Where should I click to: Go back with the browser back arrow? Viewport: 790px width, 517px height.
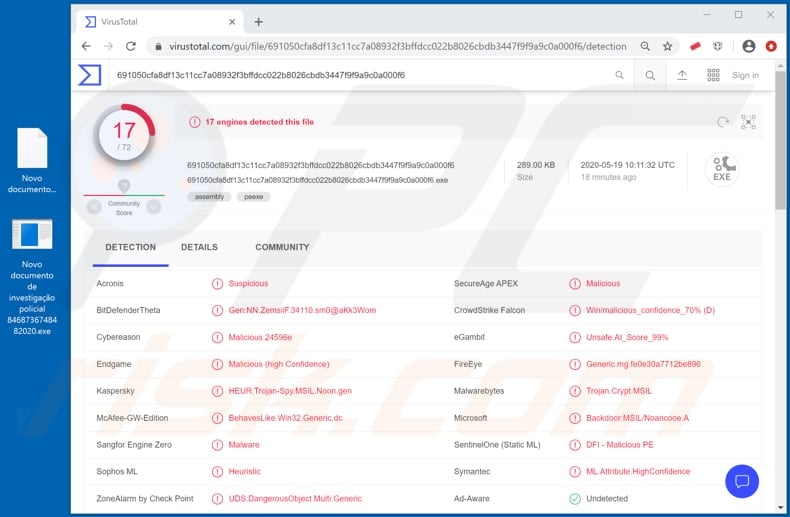86,46
